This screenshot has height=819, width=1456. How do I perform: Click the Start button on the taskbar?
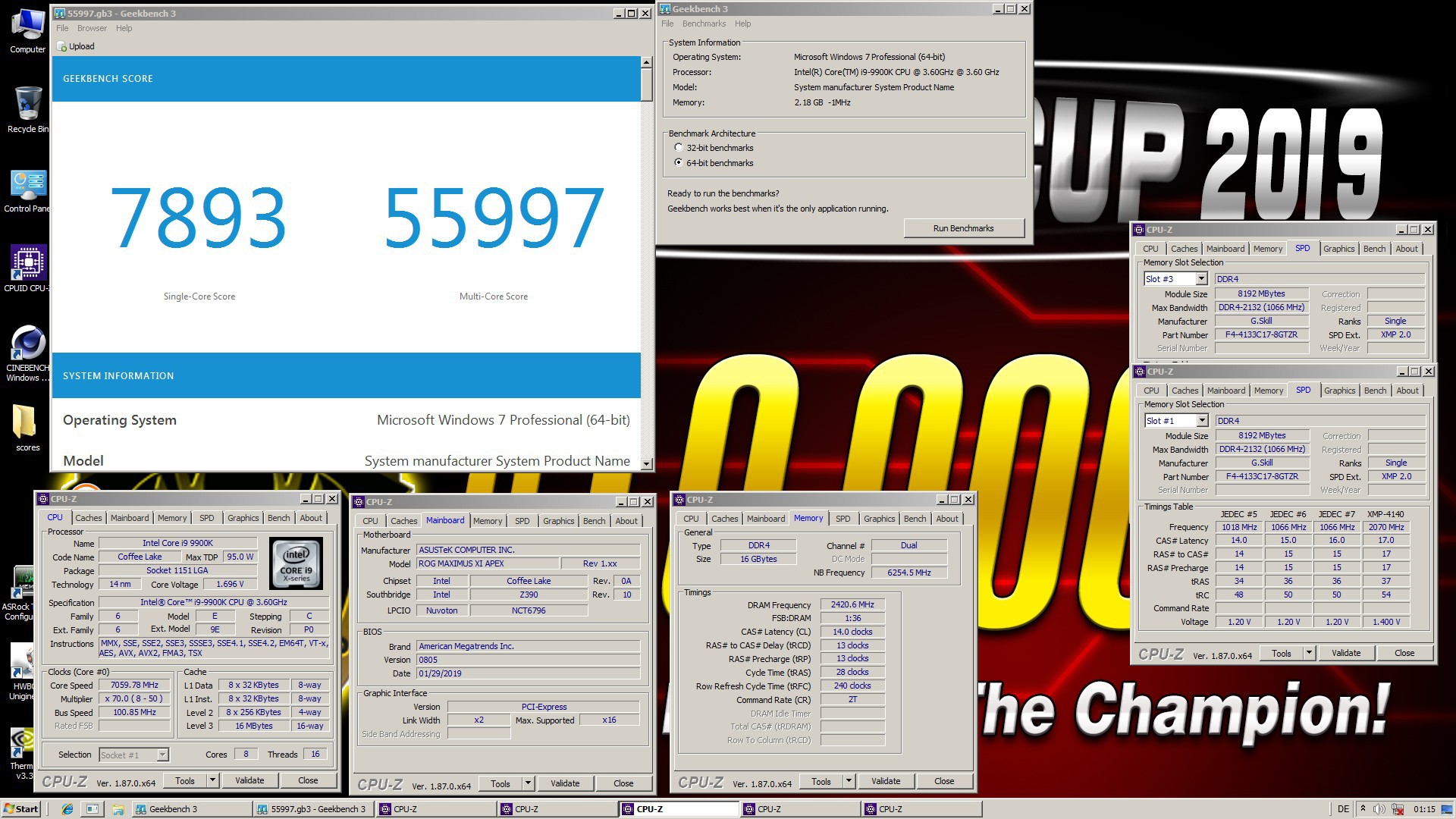tap(21, 809)
